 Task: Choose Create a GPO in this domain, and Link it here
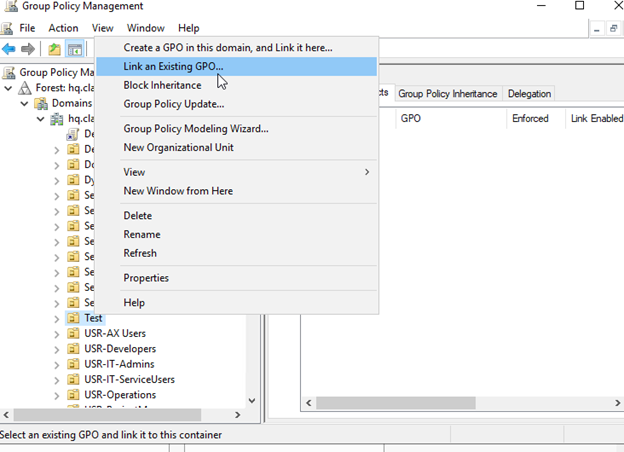pos(236,48)
